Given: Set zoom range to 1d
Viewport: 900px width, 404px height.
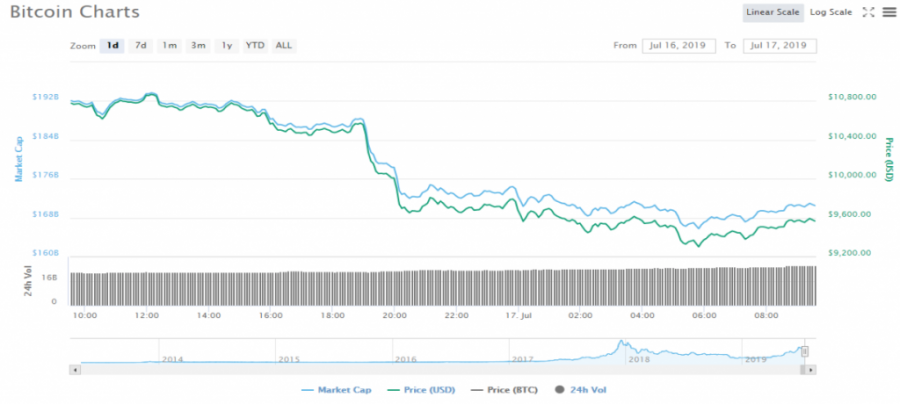Looking at the screenshot, I should 112,45.
